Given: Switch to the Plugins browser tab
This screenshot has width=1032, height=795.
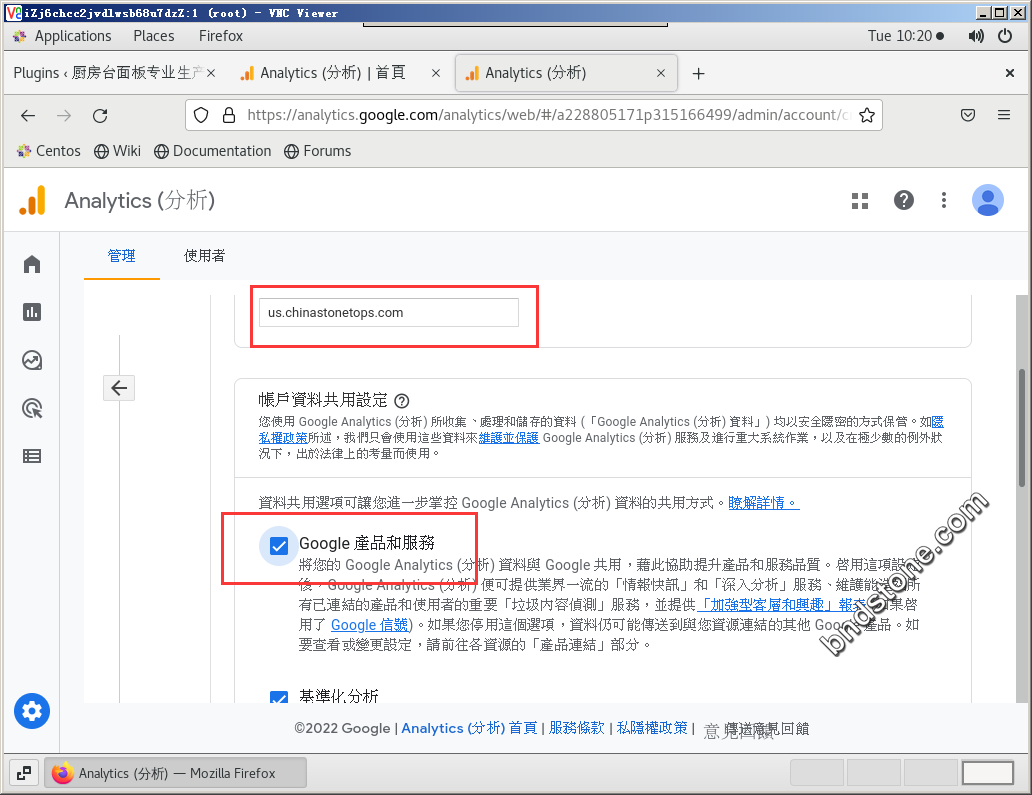Looking at the screenshot, I should click(x=108, y=72).
